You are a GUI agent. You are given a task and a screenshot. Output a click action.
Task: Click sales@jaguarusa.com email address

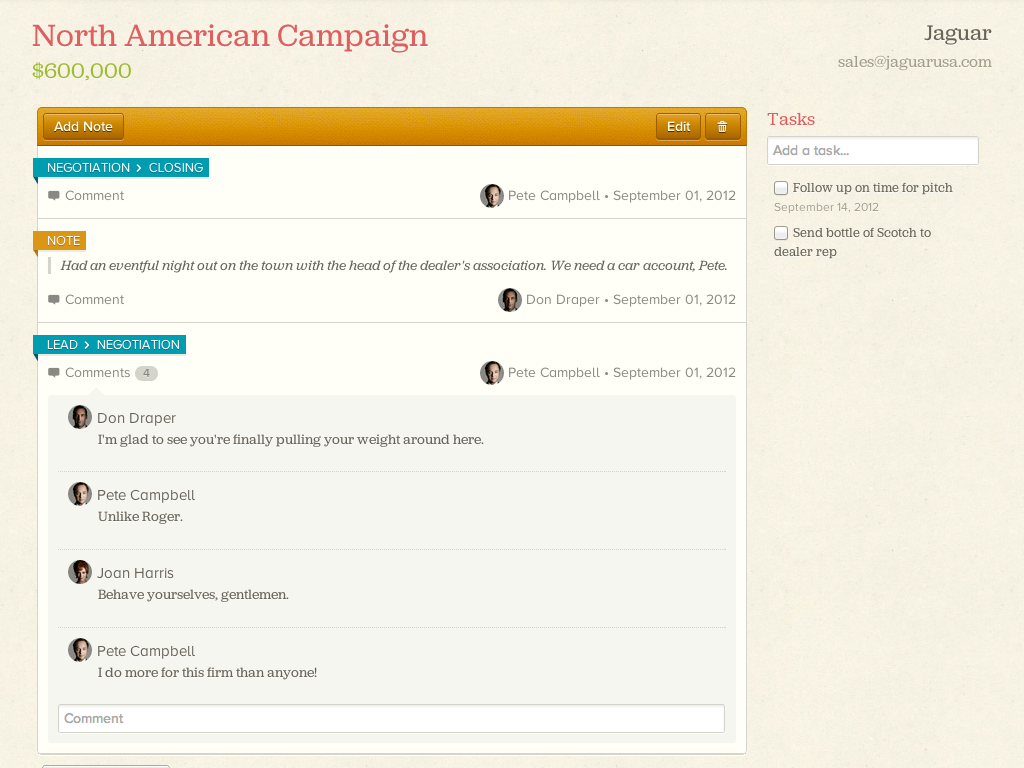[x=914, y=62]
